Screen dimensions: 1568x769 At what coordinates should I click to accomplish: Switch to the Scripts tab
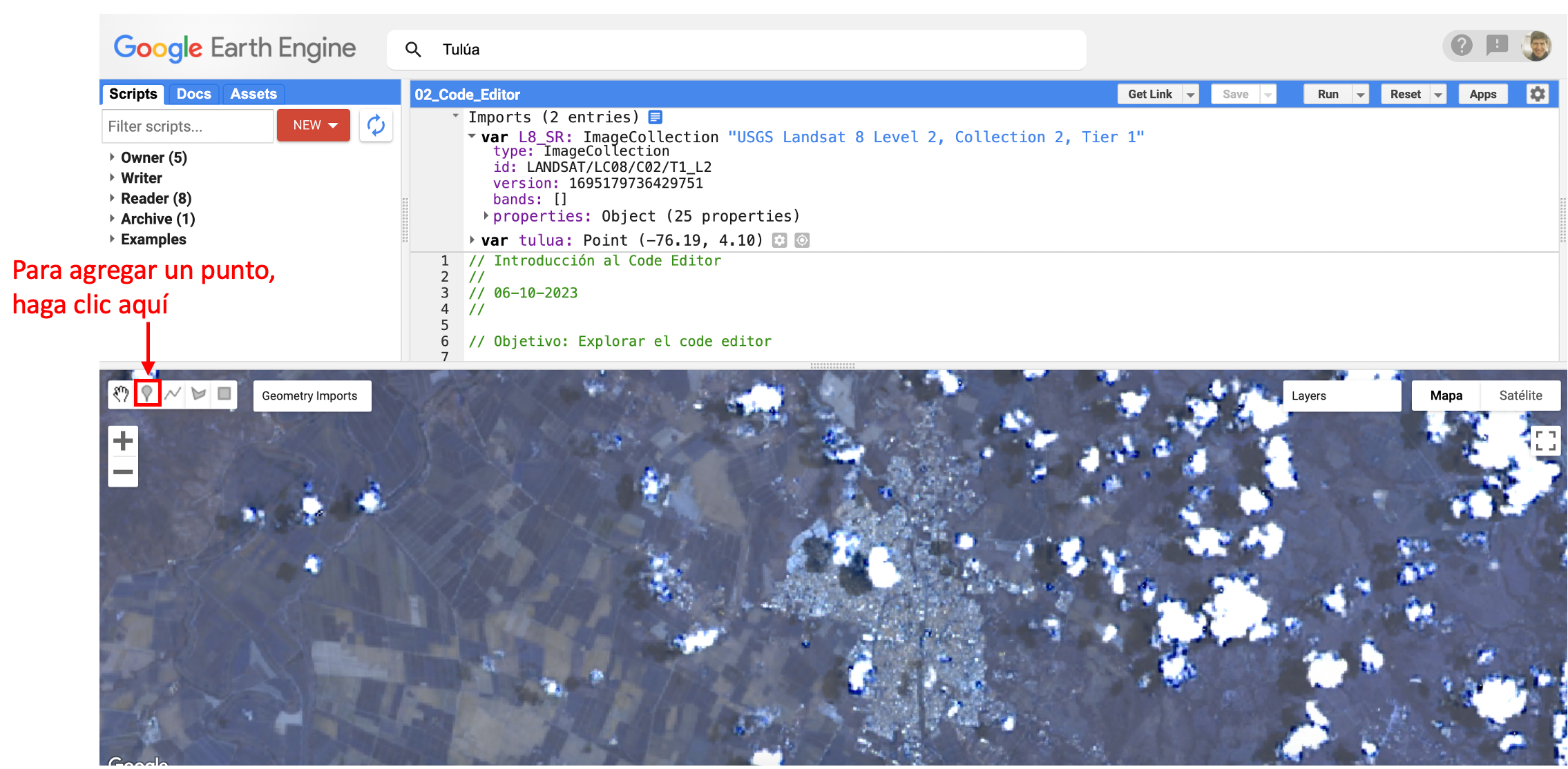click(133, 94)
